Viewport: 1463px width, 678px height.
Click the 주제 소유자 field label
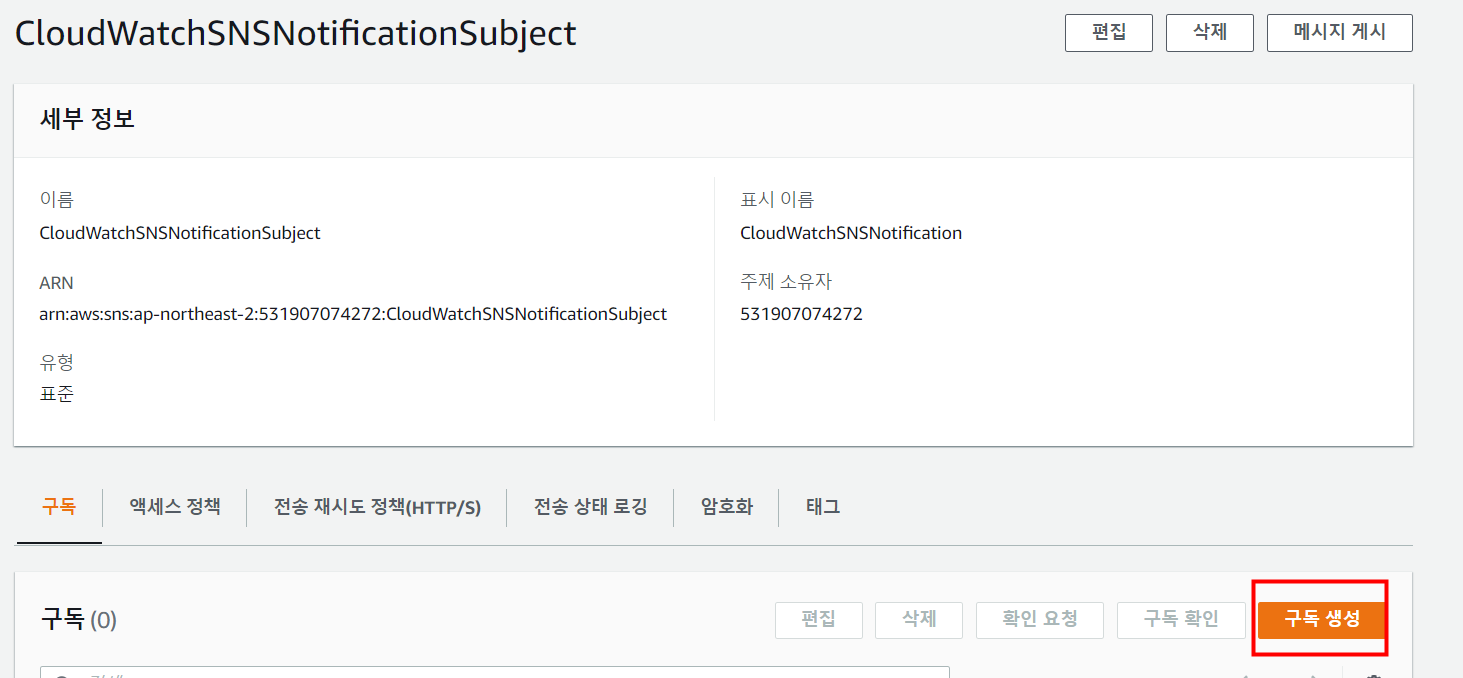786,282
